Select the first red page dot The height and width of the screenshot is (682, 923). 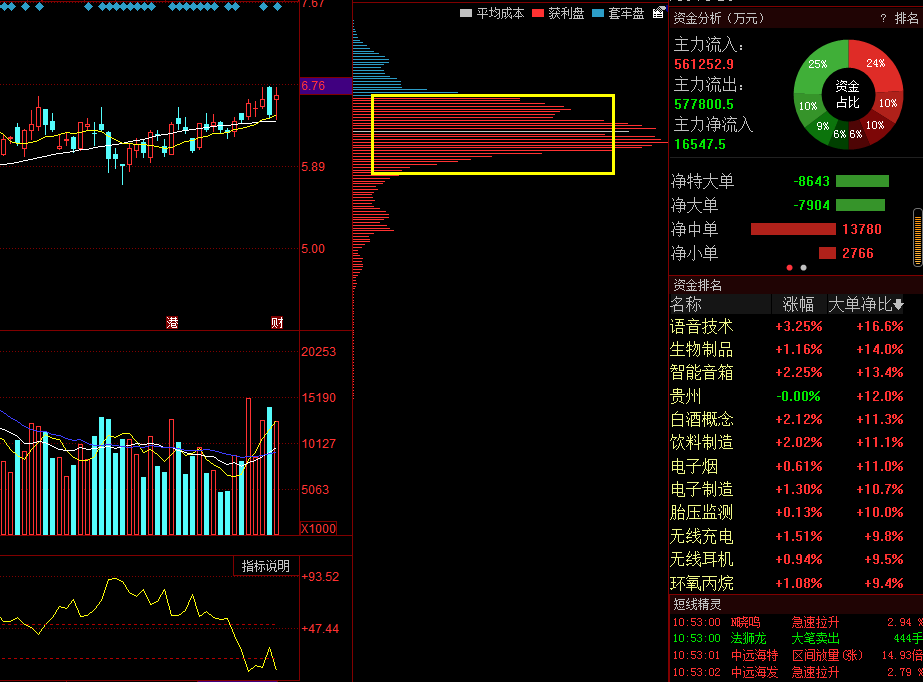[x=789, y=268]
